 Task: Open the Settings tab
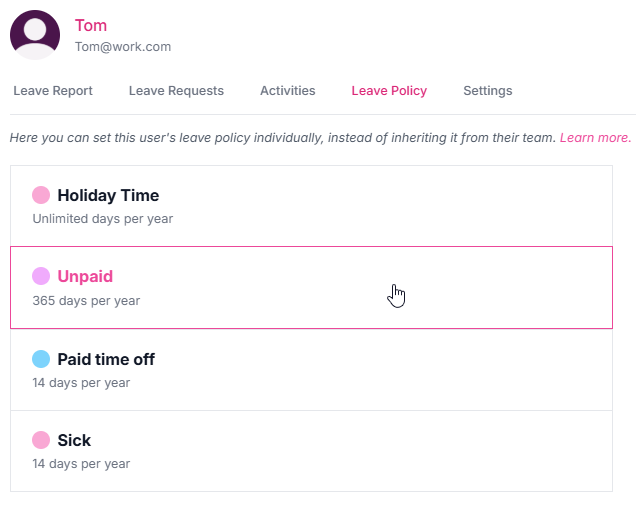[x=488, y=90]
